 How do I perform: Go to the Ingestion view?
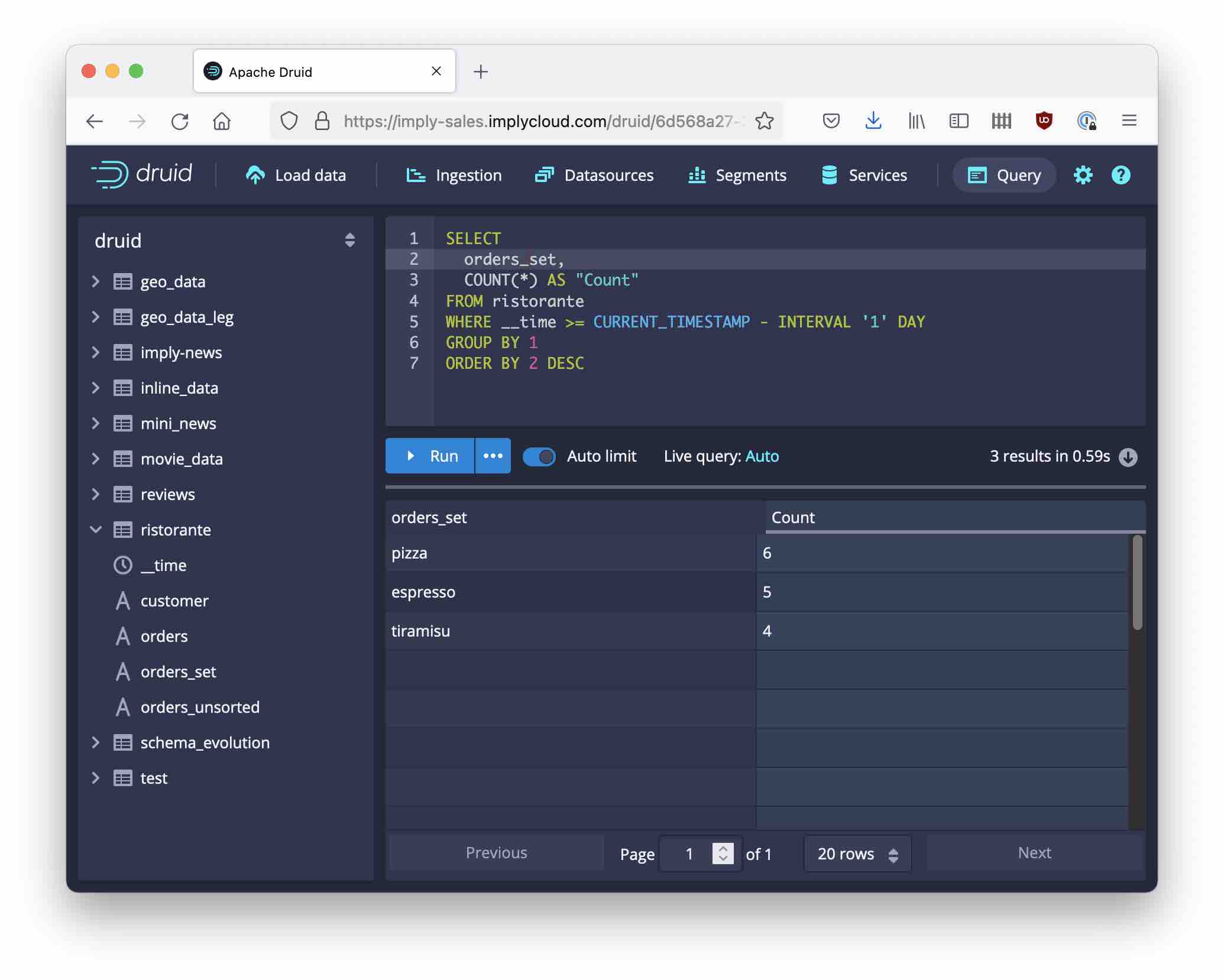(454, 175)
